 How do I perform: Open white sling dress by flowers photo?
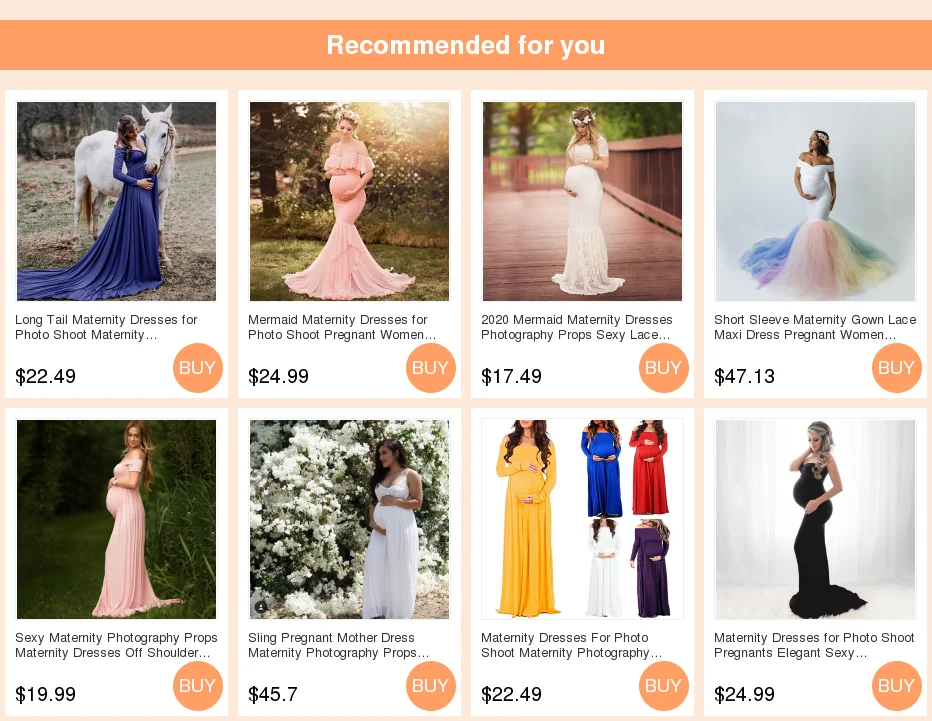(350, 520)
